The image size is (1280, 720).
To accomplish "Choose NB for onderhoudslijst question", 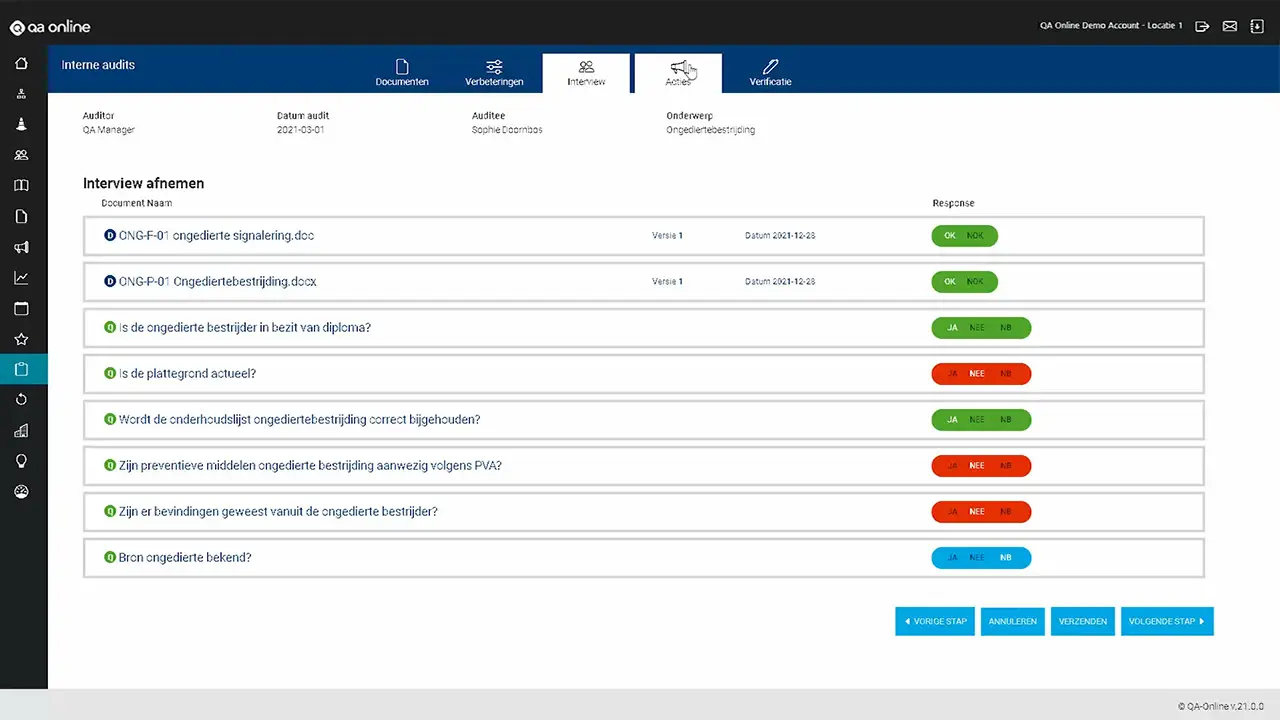I will click(x=1006, y=420).
